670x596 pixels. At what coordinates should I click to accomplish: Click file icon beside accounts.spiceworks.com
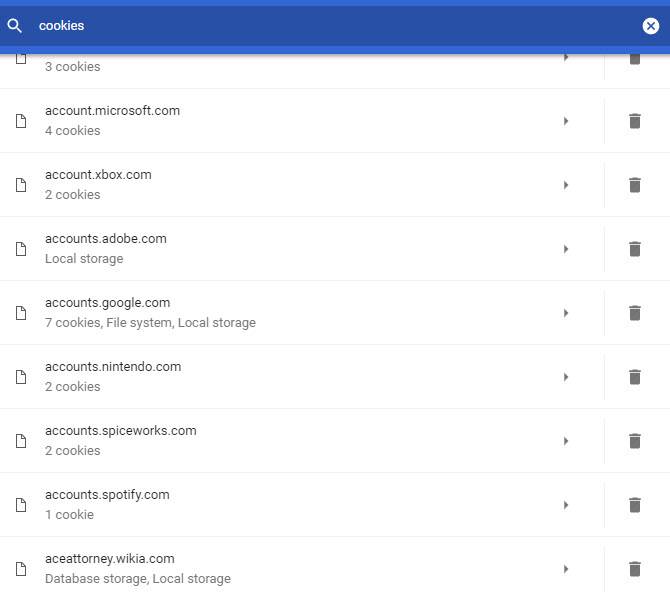pyautogui.click(x=21, y=441)
